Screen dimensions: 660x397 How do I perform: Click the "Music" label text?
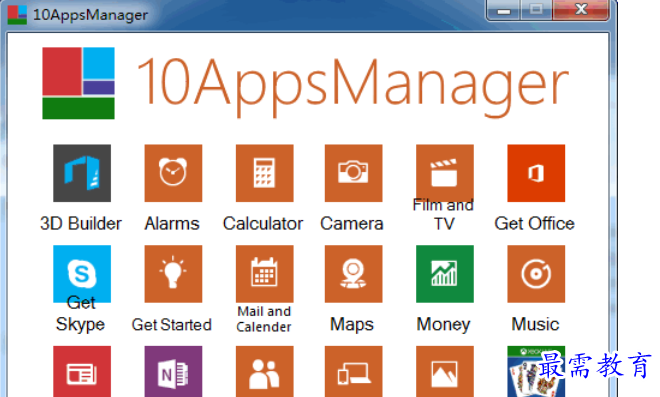pos(535,325)
